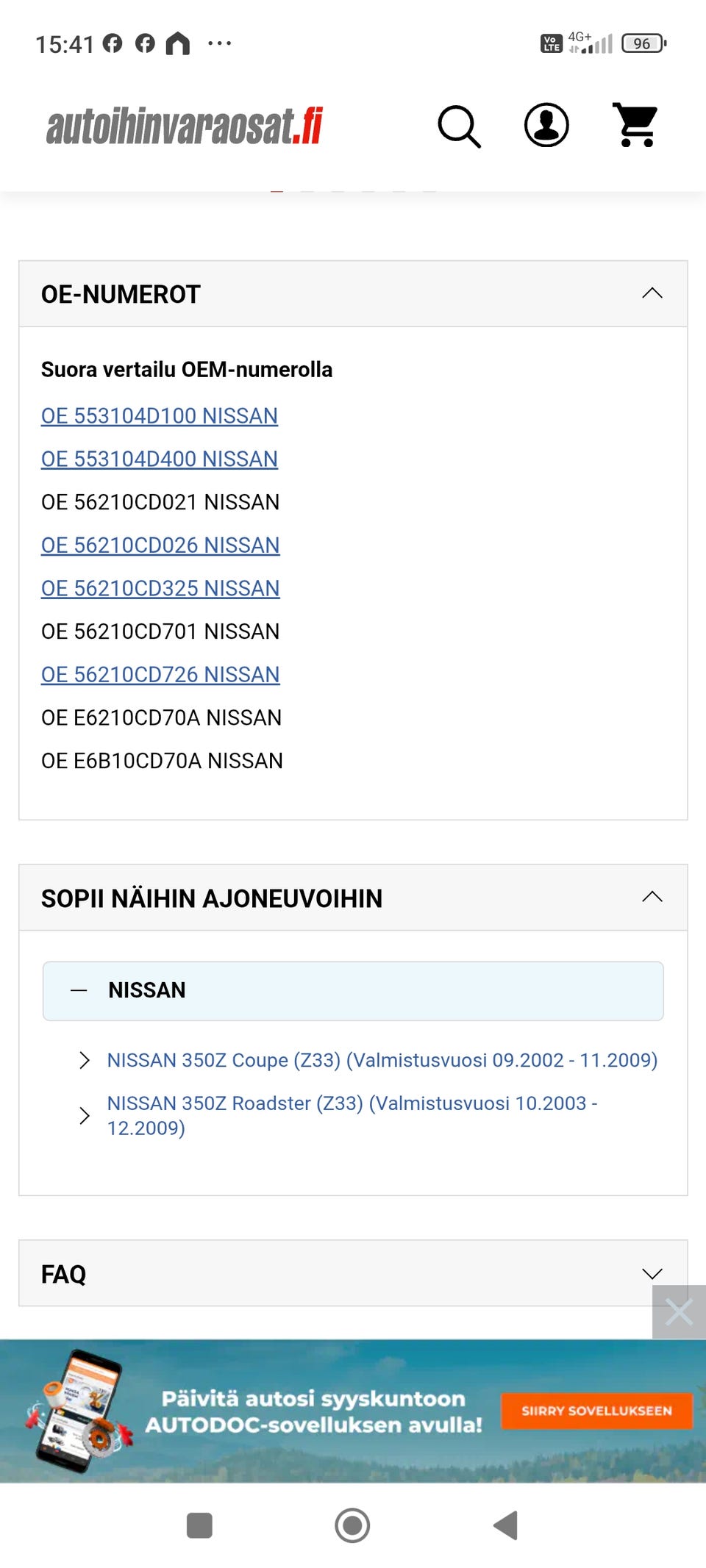The width and height of the screenshot is (706, 1568).
Task: Collapse the OE-NUMEROT section
Action: [x=652, y=293]
